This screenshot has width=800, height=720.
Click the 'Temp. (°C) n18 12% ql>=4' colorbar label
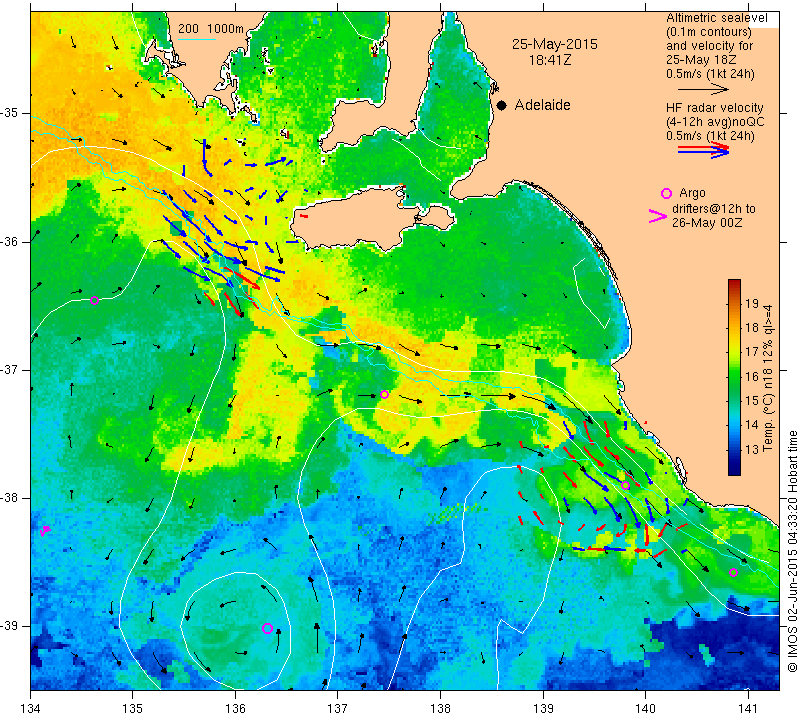point(768,378)
